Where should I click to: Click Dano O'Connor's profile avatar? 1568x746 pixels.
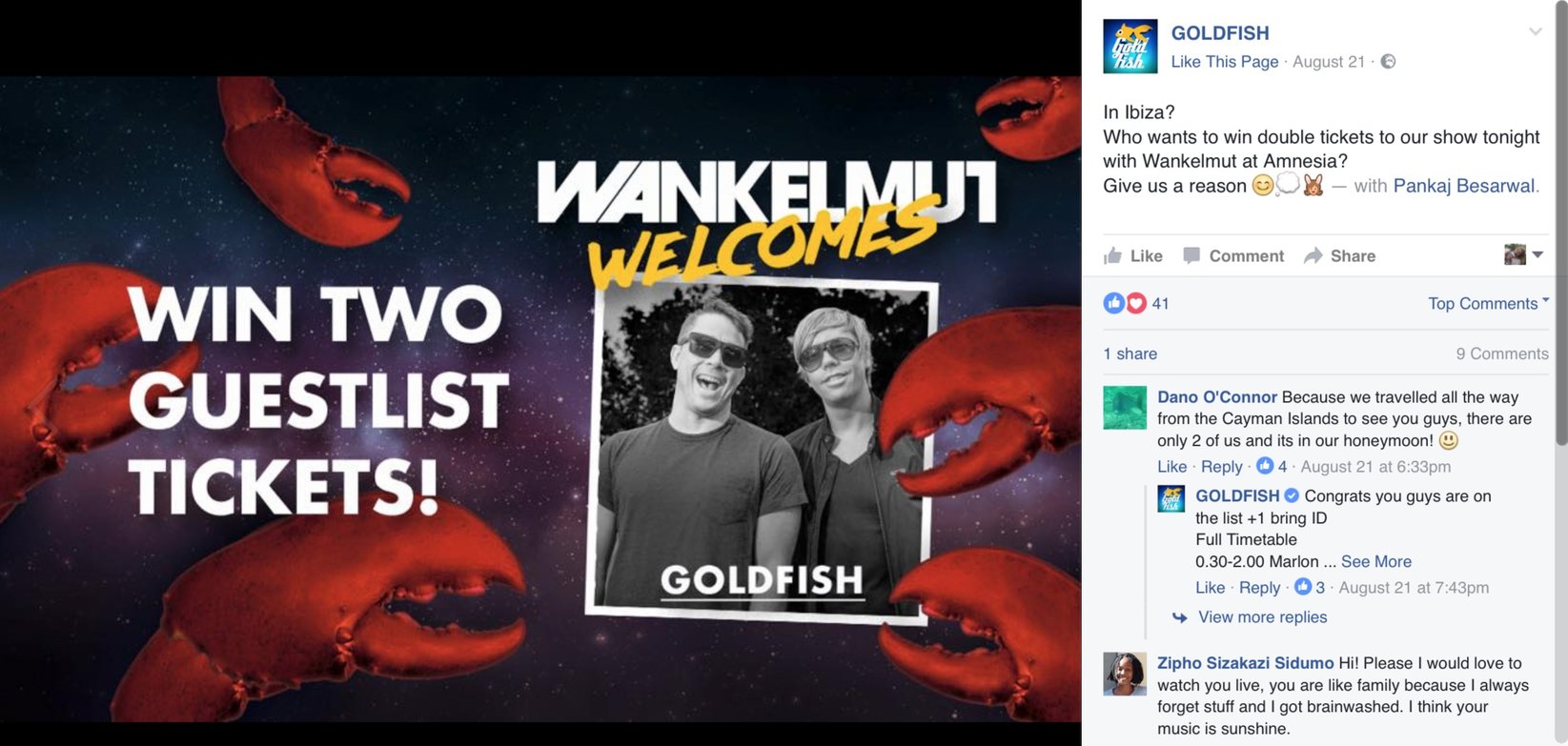pos(1125,408)
